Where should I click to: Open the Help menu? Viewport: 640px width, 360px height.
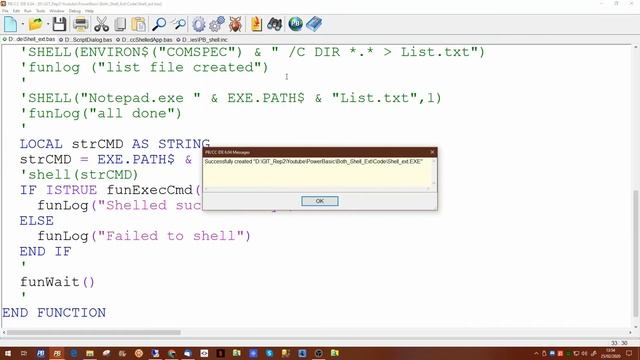(89, 11)
